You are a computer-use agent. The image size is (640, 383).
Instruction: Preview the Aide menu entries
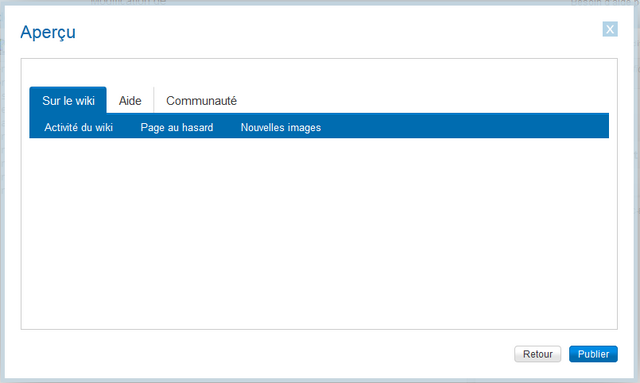tap(130, 100)
